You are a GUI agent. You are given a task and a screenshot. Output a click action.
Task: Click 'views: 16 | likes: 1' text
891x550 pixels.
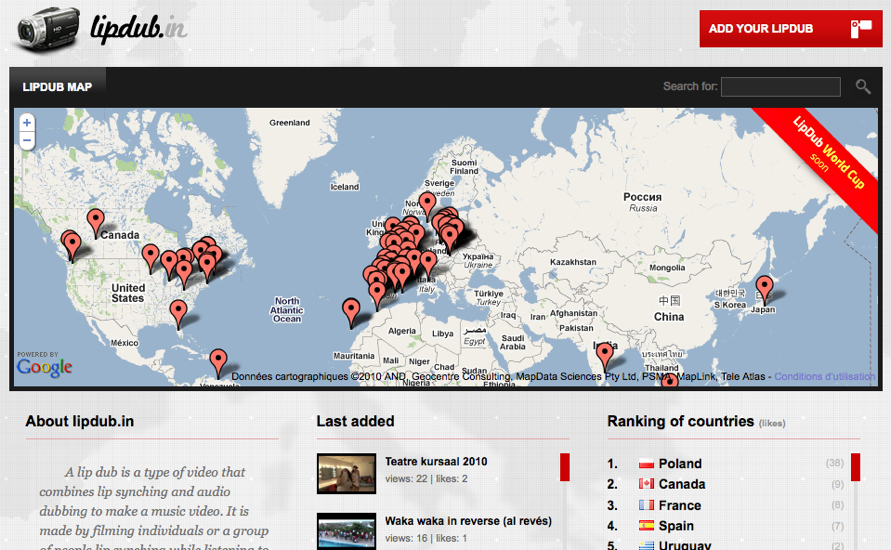[x=426, y=538]
